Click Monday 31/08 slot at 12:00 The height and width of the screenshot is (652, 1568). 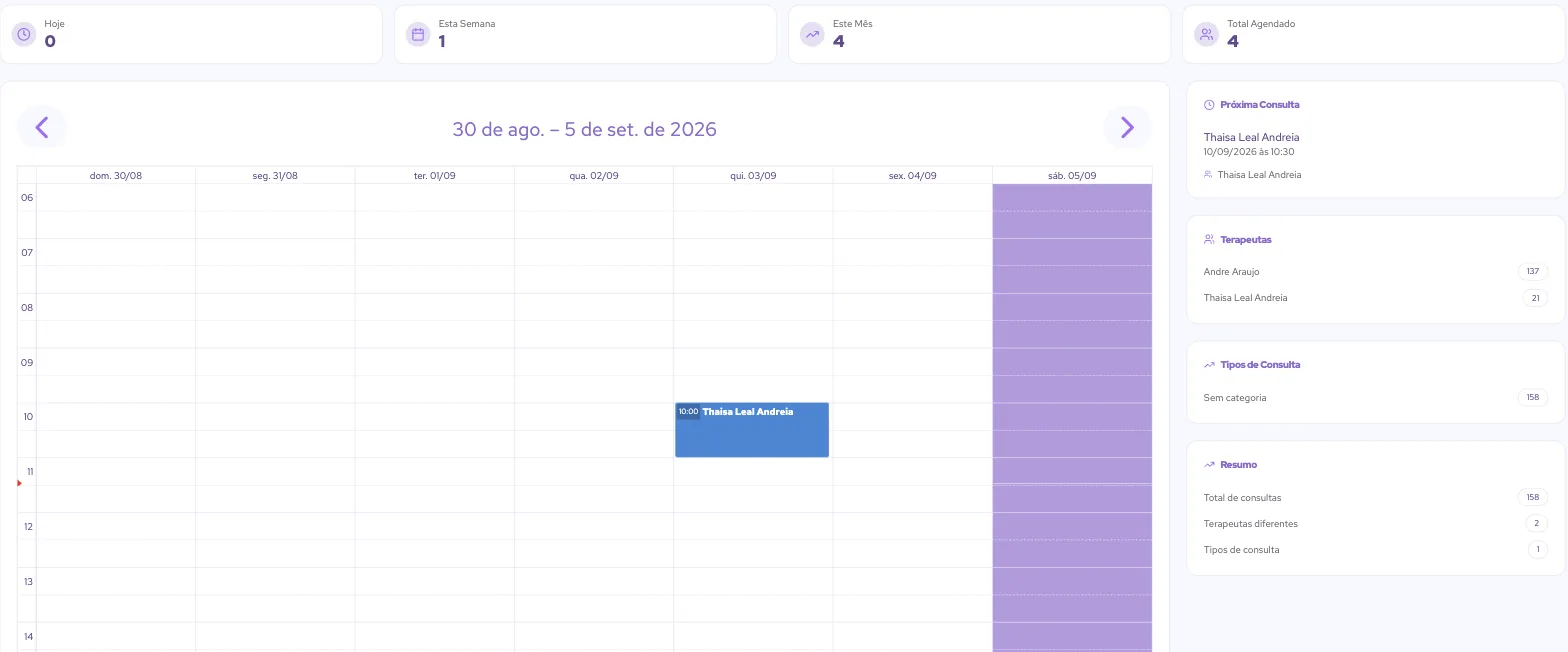tap(275, 526)
